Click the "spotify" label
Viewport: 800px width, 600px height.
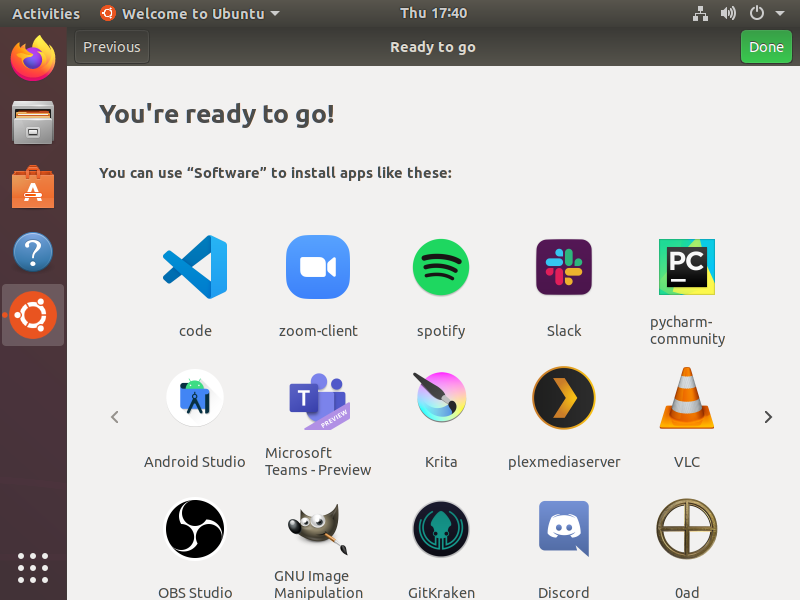[x=441, y=332]
